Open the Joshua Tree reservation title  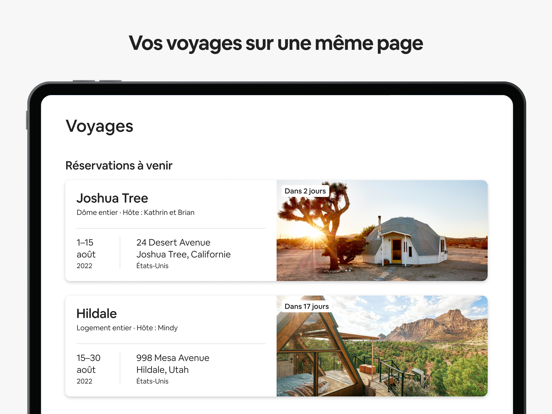coord(112,198)
